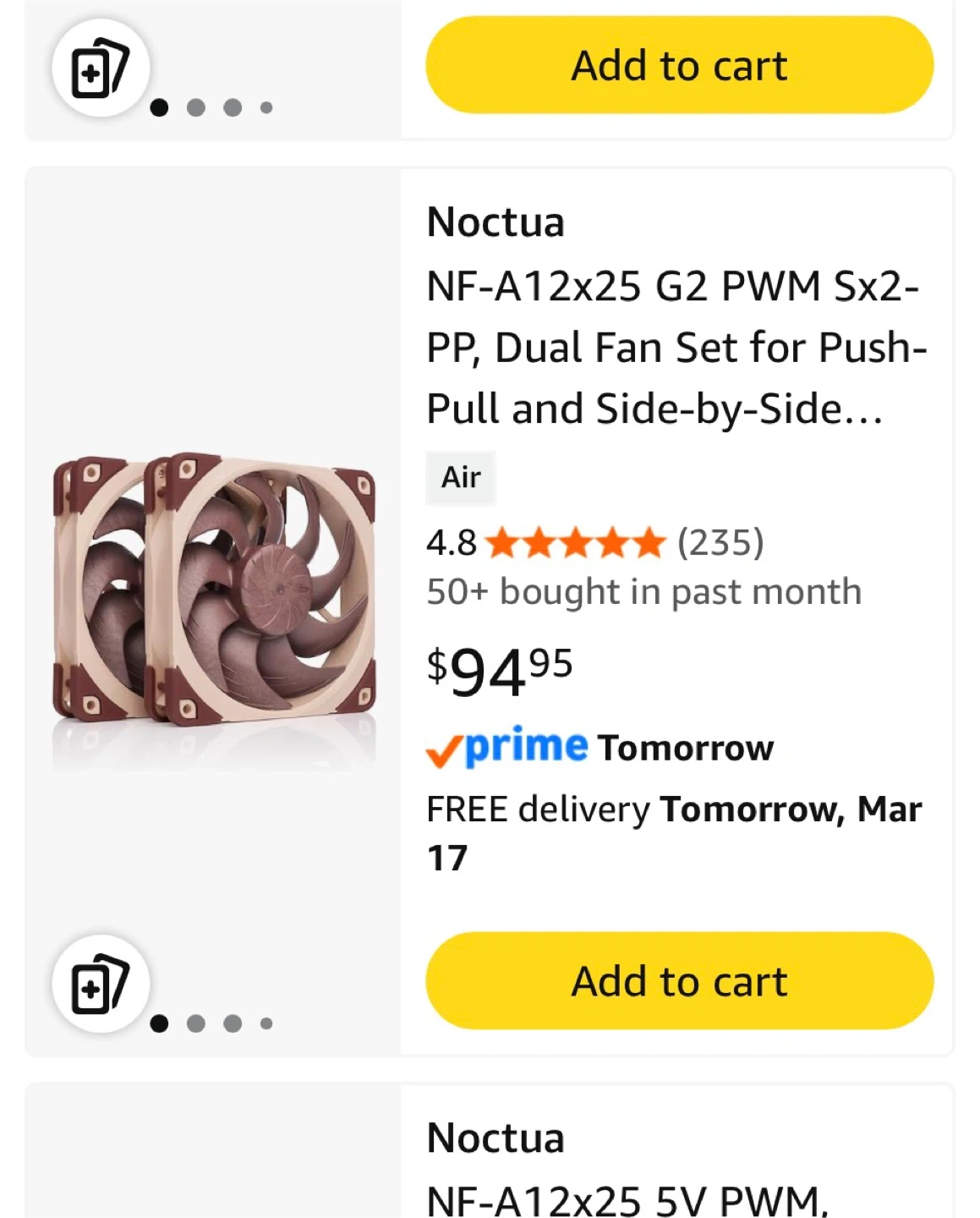Viewport: 980px width, 1218px height.
Task: Tap the Noctua brand name above the 5V PWM title
Action: 495,1138
